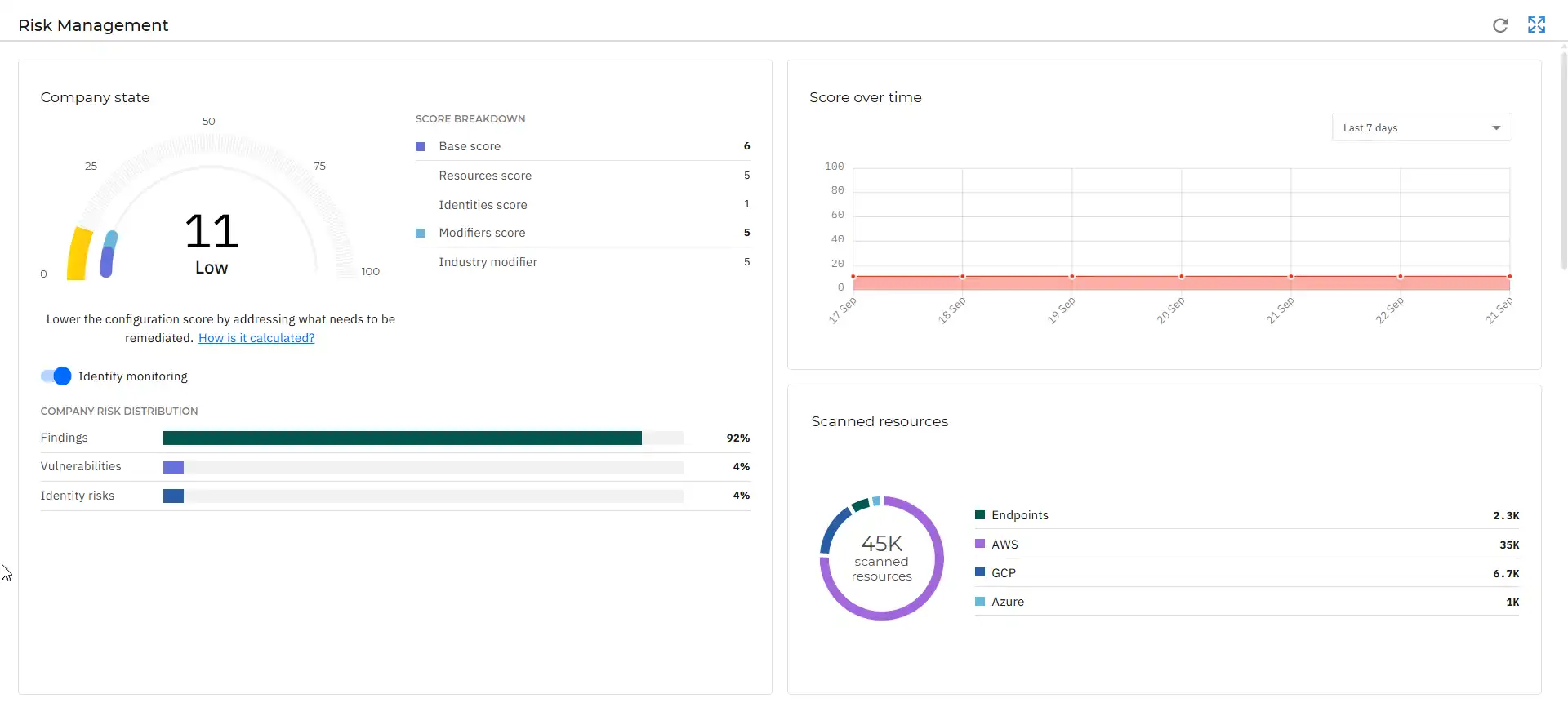Viewport: 1568px width, 703px height.
Task: Click the Base score legend square
Action: point(421,147)
